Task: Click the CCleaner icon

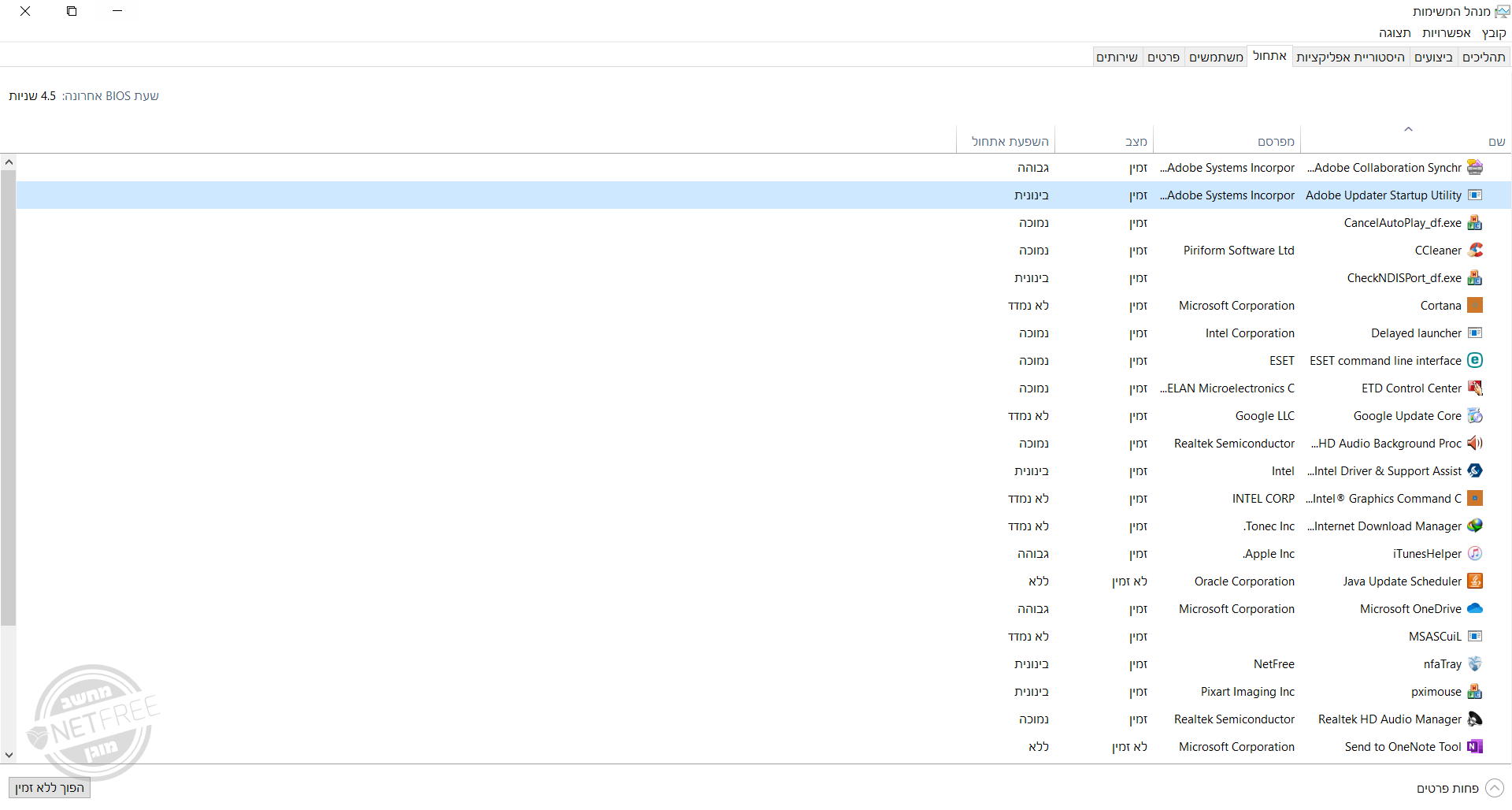Action: (x=1475, y=251)
